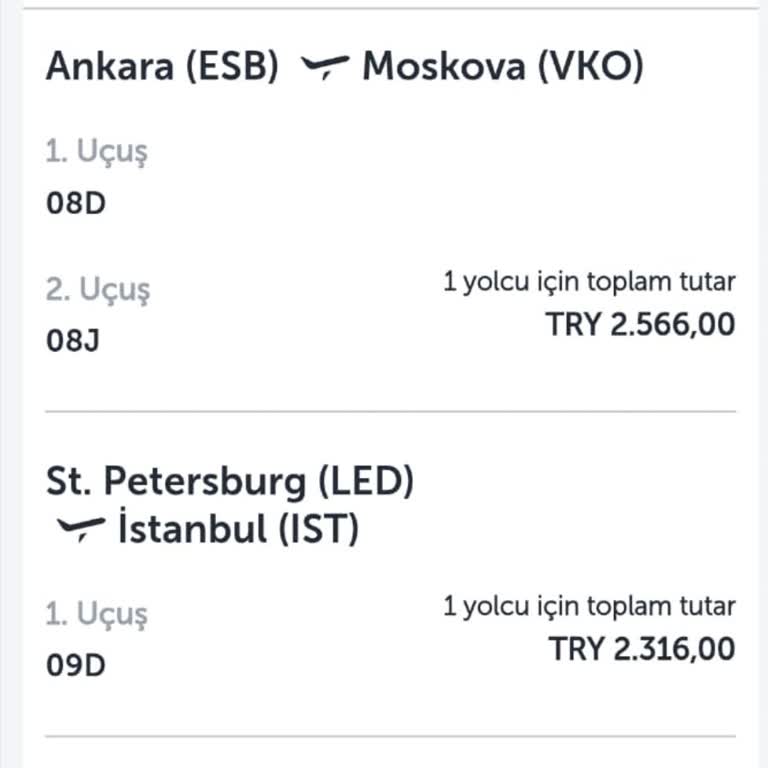Viewport: 768px width, 768px height.
Task: Click the airplane icon beside İstanbul (IST)
Action: pyautogui.click(x=81, y=528)
